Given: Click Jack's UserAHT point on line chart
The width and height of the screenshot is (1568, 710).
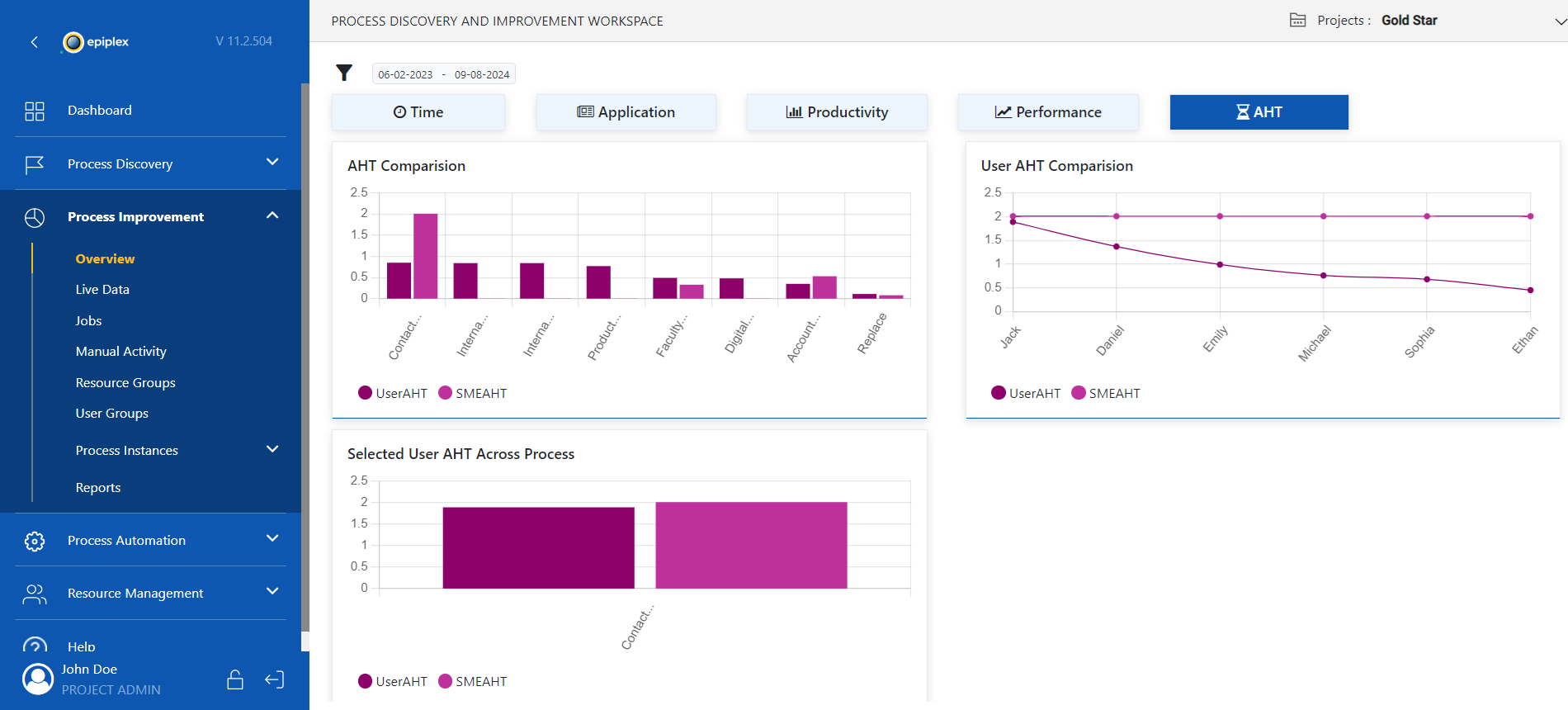Looking at the screenshot, I should pyautogui.click(x=1013, y=222).
